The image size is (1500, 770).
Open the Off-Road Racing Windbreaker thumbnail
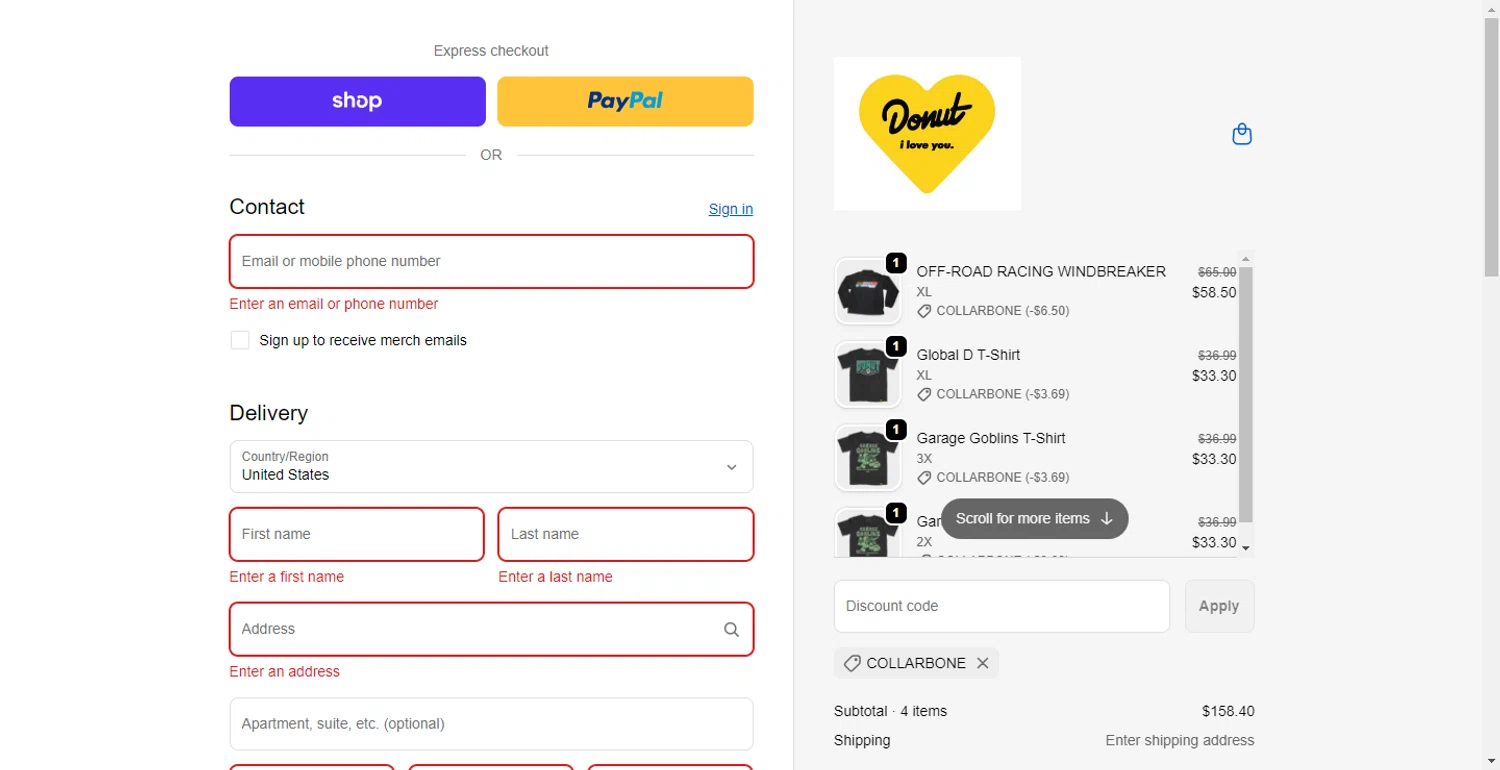[867, 291]
